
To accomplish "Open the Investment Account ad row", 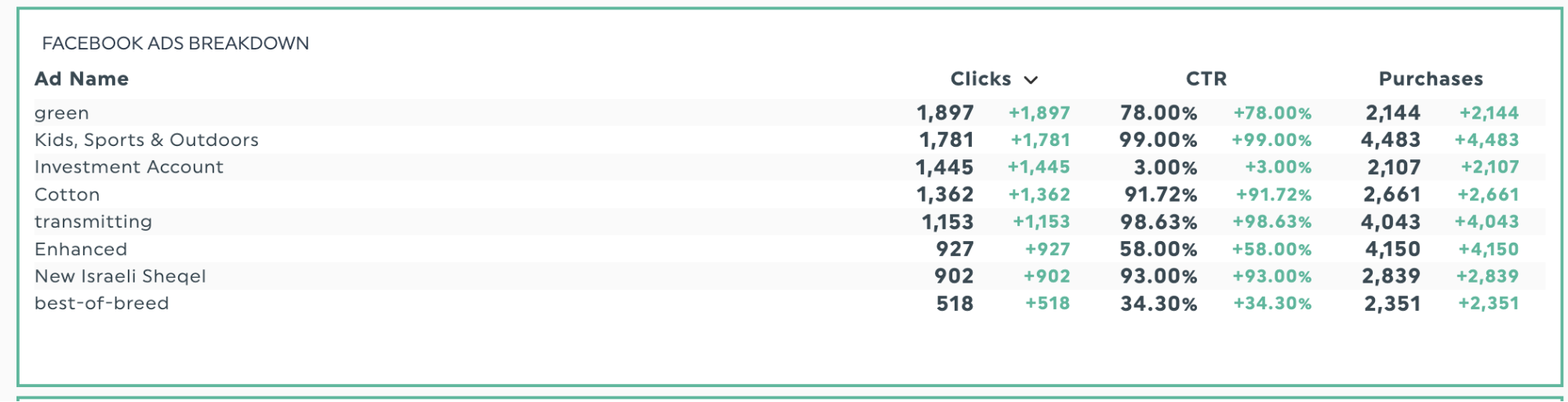I will (x=129, y=167).
